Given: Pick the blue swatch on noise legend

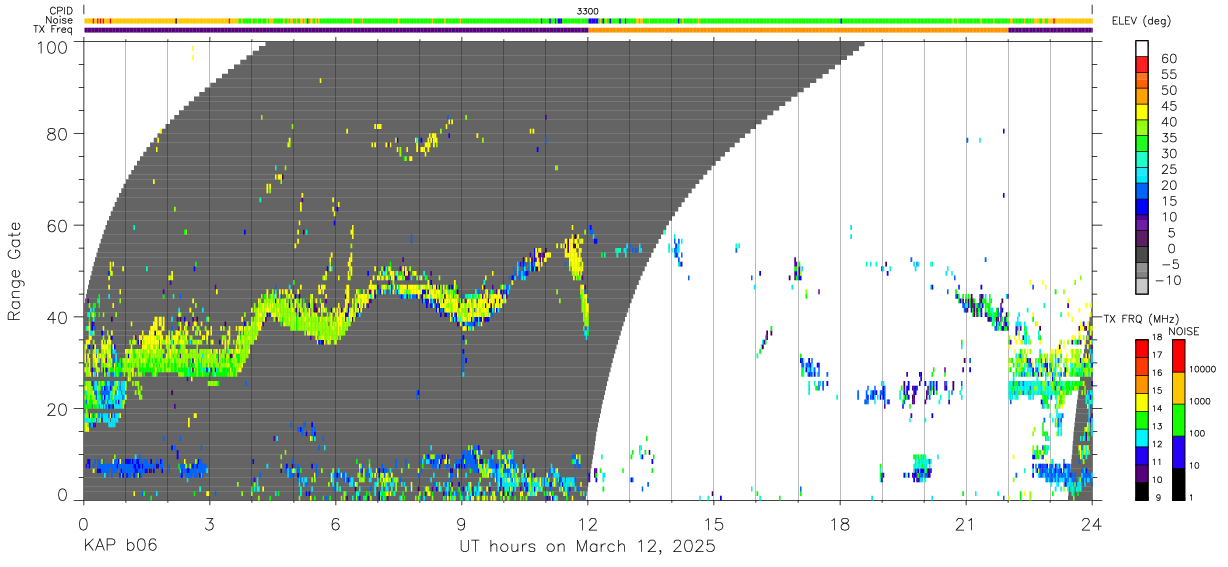Looking at the screenshot, I should [x=1177, y=451].
